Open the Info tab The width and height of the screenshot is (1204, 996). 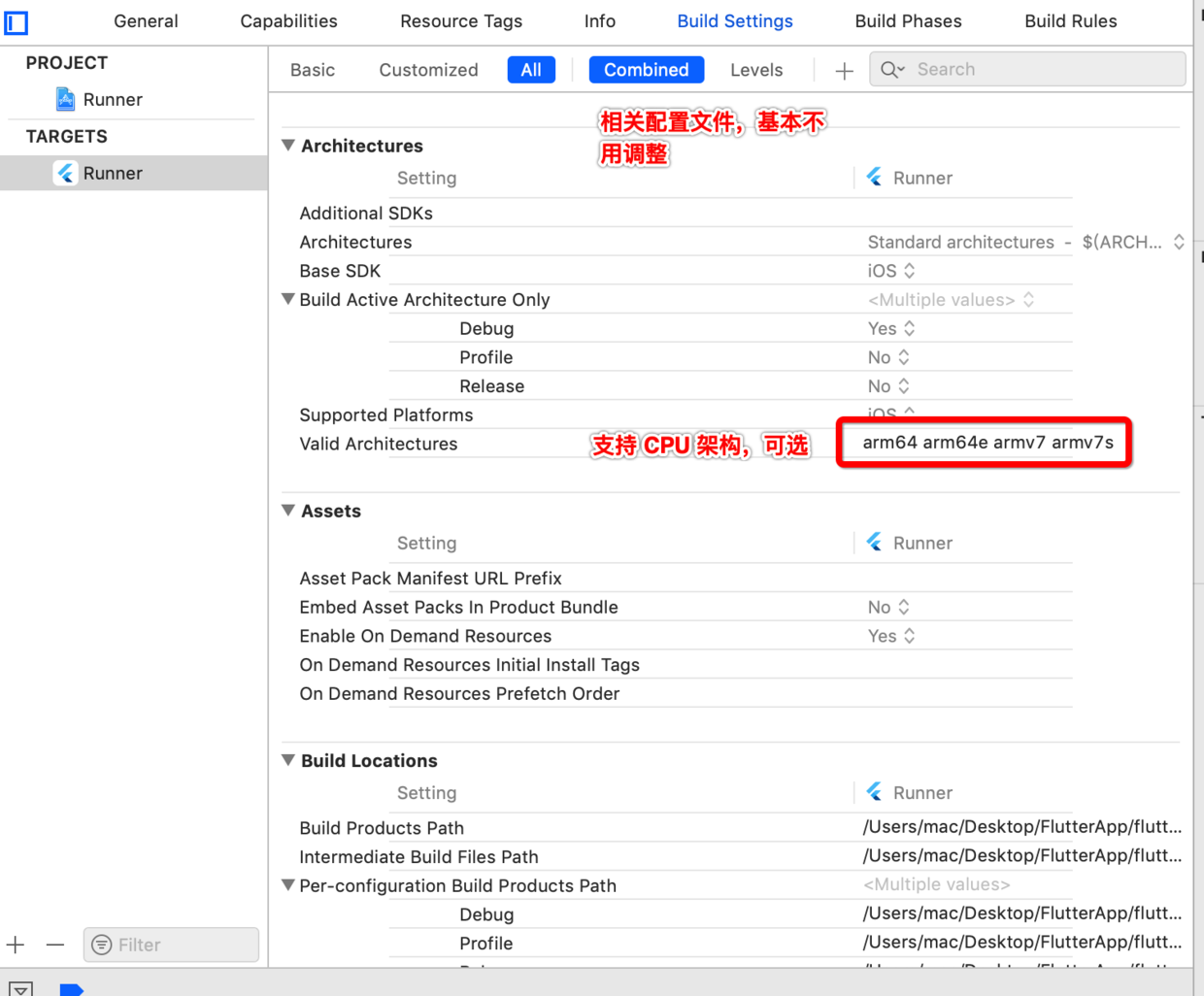tap(600, 21)
